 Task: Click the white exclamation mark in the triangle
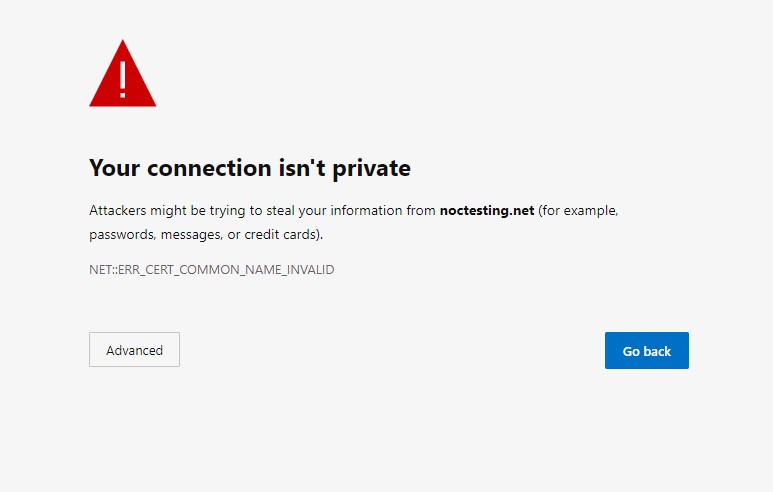click(123, 79)
